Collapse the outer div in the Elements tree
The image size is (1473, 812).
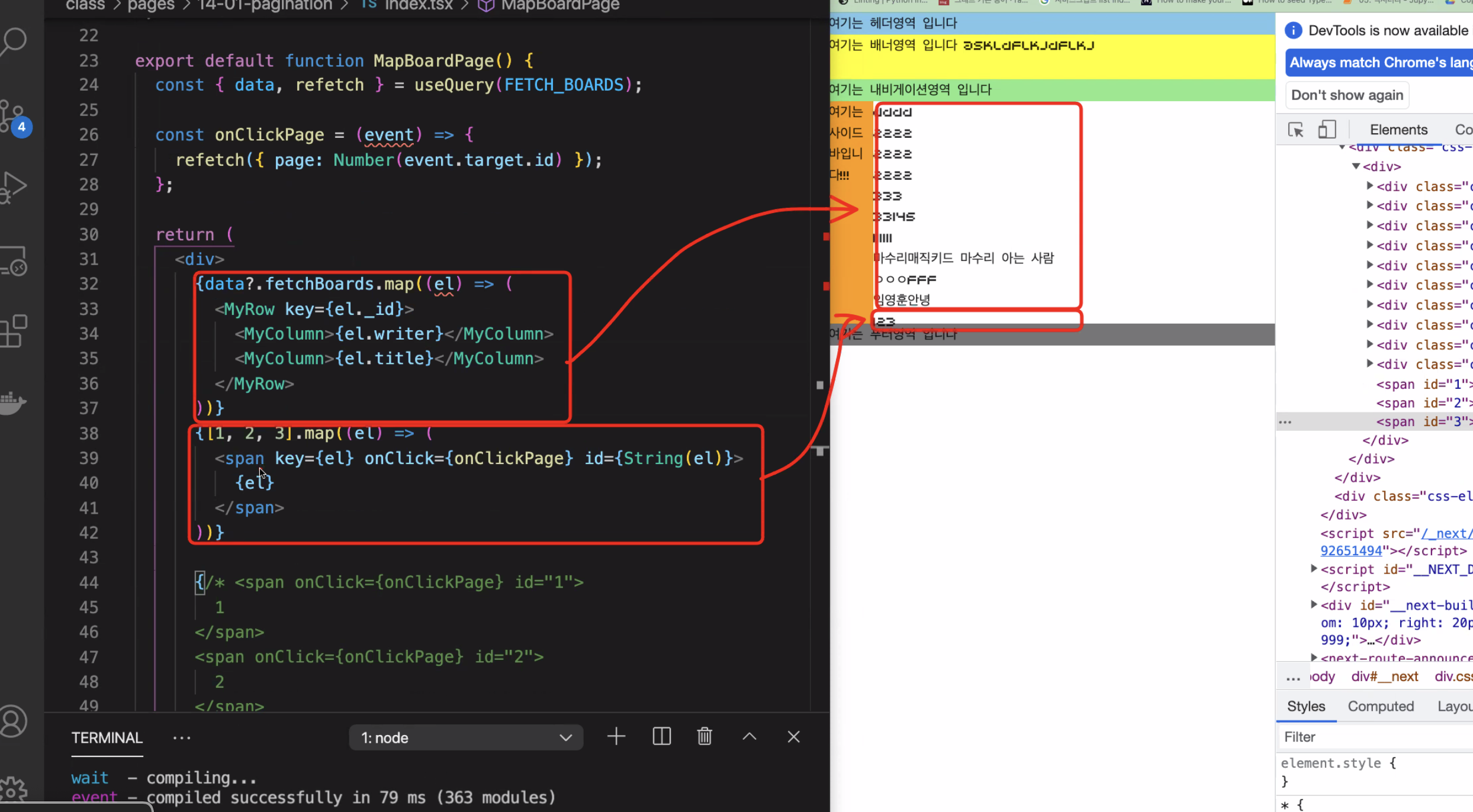[x=1356, y=166]
